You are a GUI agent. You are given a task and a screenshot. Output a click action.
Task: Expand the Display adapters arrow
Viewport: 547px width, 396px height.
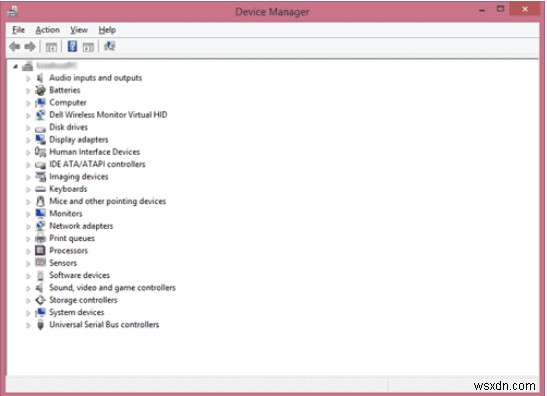coord(28,140)
